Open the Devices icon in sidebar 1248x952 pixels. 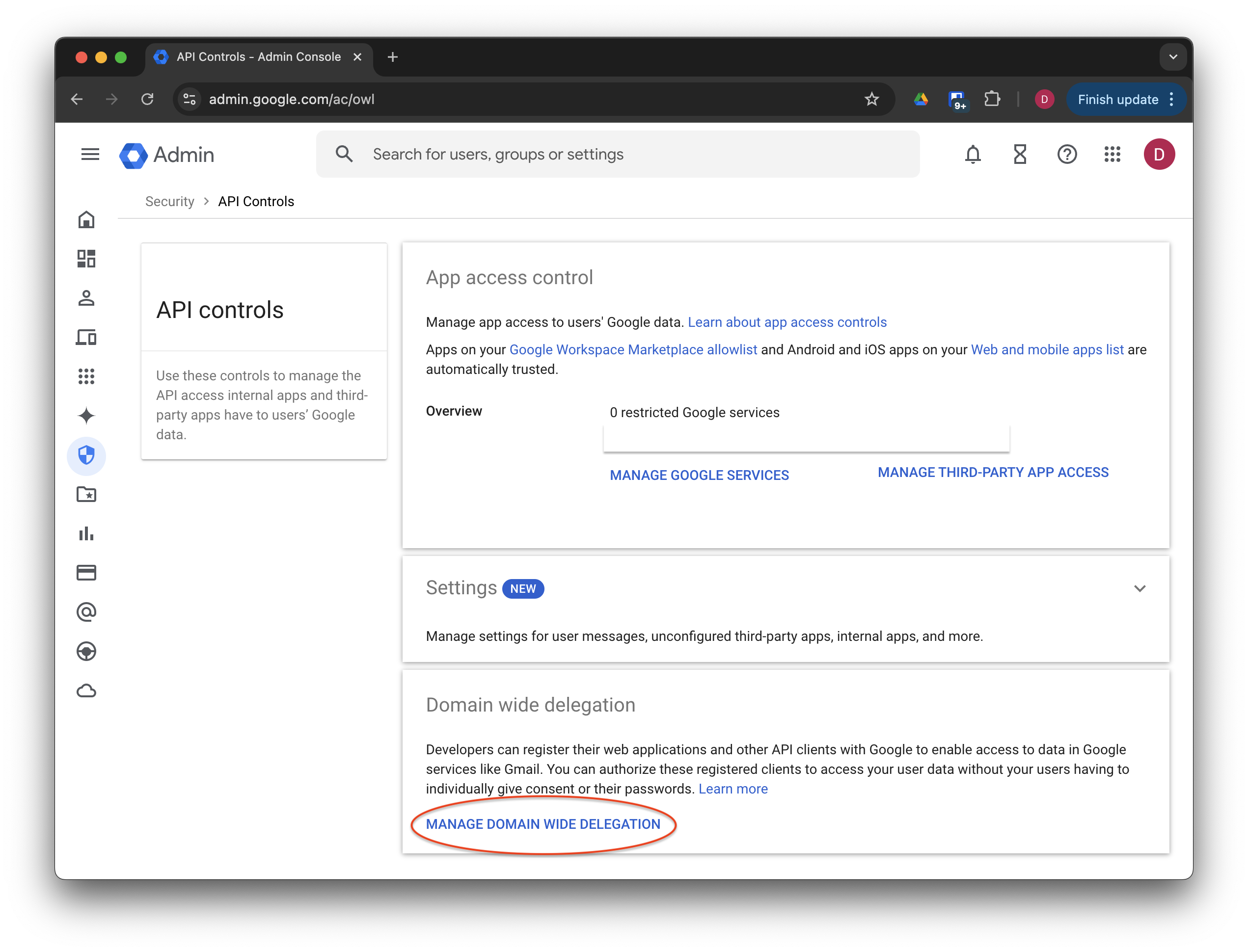click(86, 337)
